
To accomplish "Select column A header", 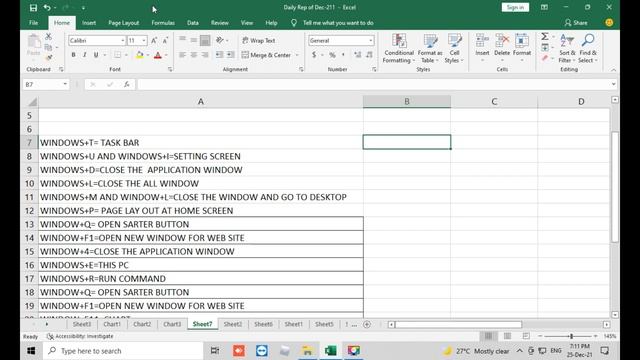I will click(x=200, y=102).
